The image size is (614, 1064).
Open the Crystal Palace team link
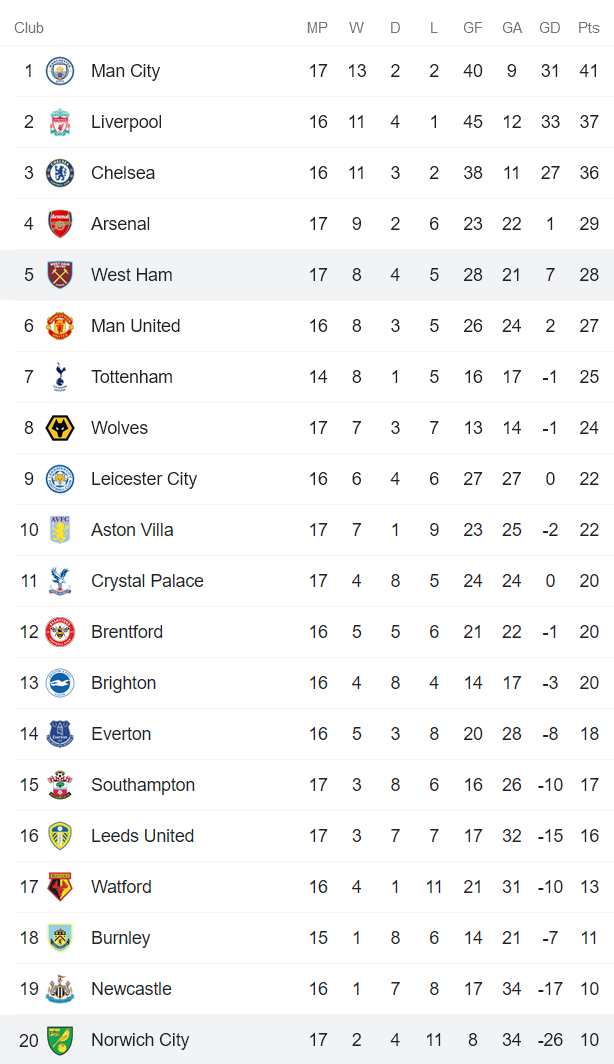coord(147,581)
